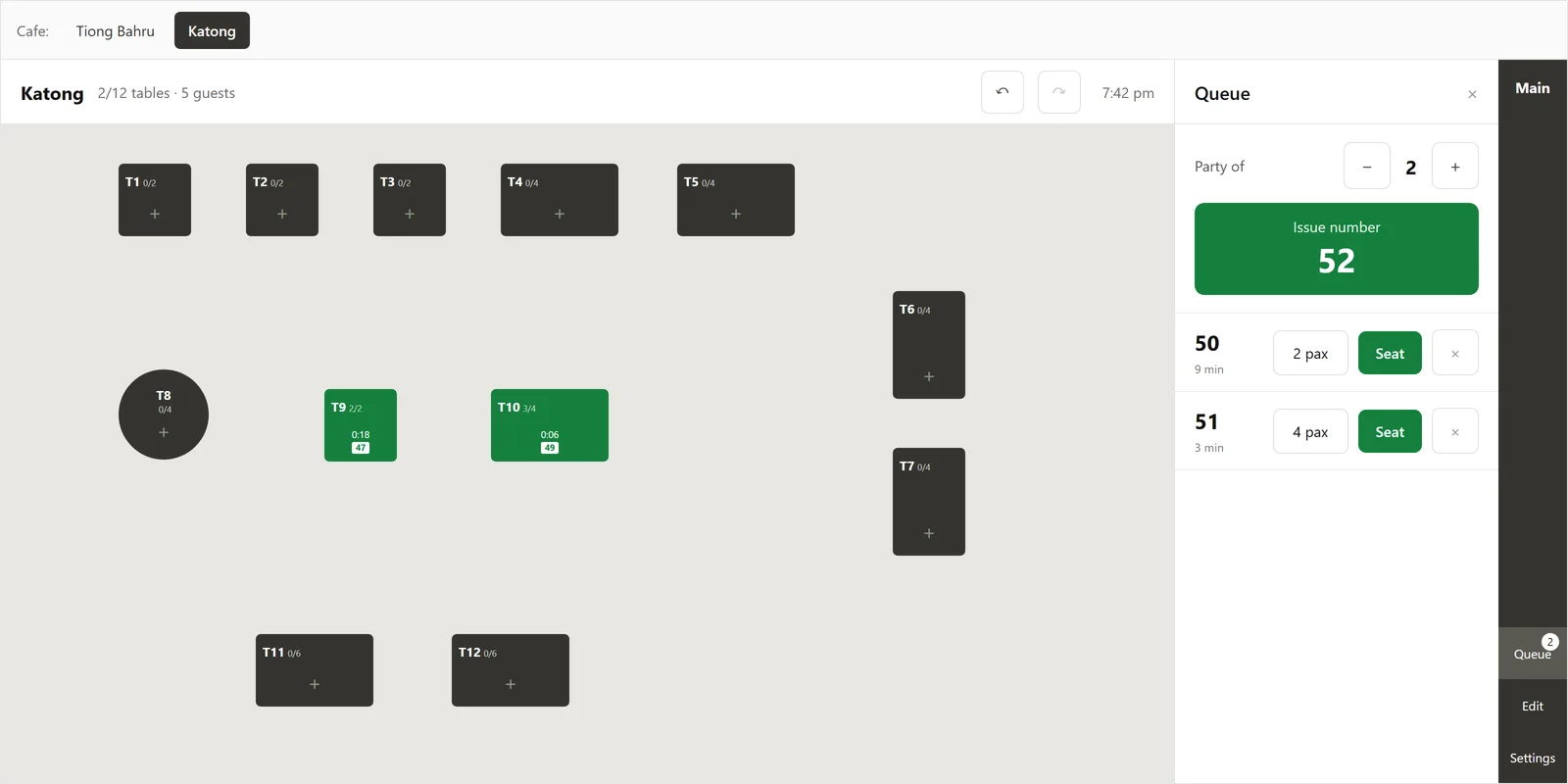Screen dimensions: 1568x784
Task: Click ticket badge 49 on T10
Action: coord(550,448)
